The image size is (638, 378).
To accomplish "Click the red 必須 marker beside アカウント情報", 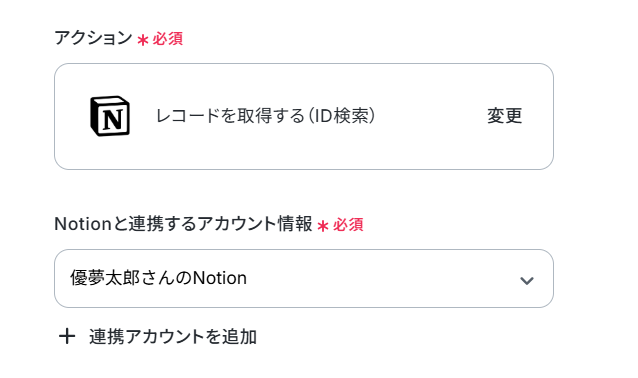I will [348, 225].
